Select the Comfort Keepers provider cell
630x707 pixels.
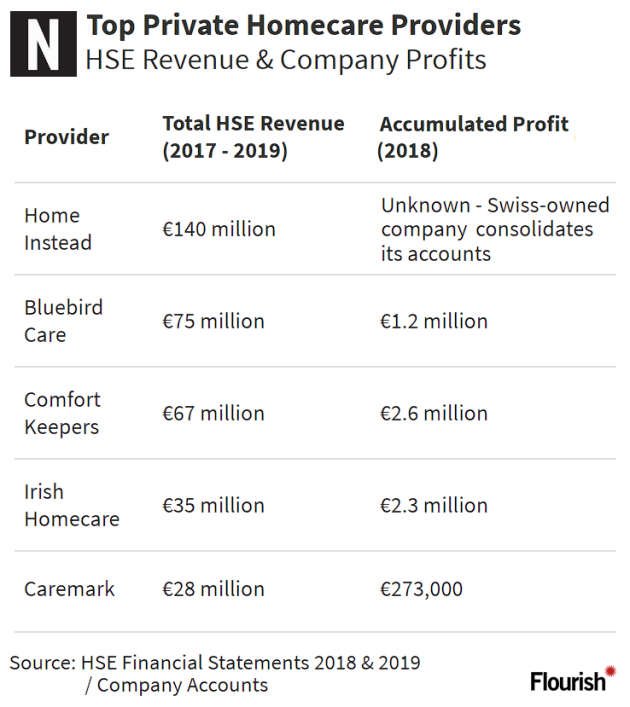(x=62, y=413)
